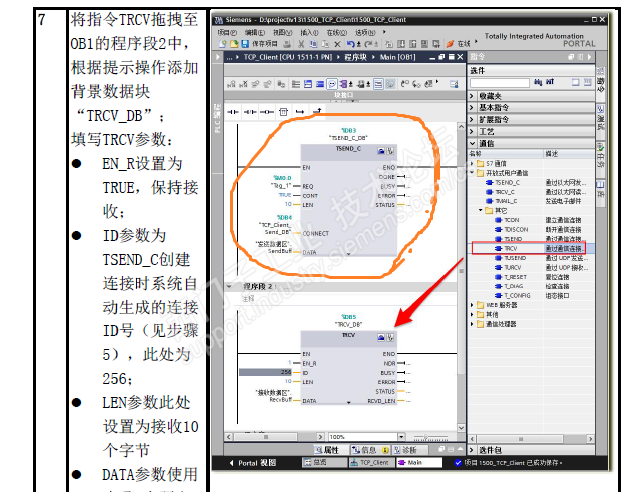Open the Main editor taskbar item
Image resolution: width=638 pixels, height=492 pixels.
418,463
